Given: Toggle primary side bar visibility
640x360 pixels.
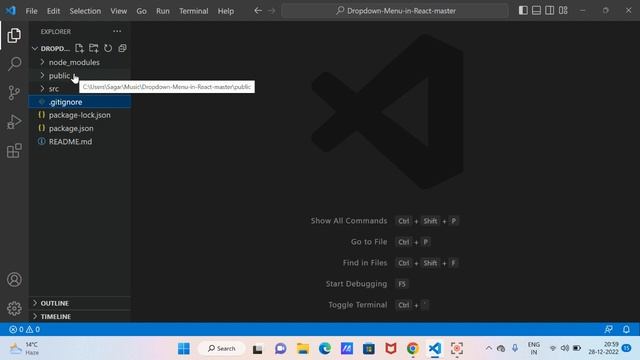Looking at the screenshot, I should point(523,11).
